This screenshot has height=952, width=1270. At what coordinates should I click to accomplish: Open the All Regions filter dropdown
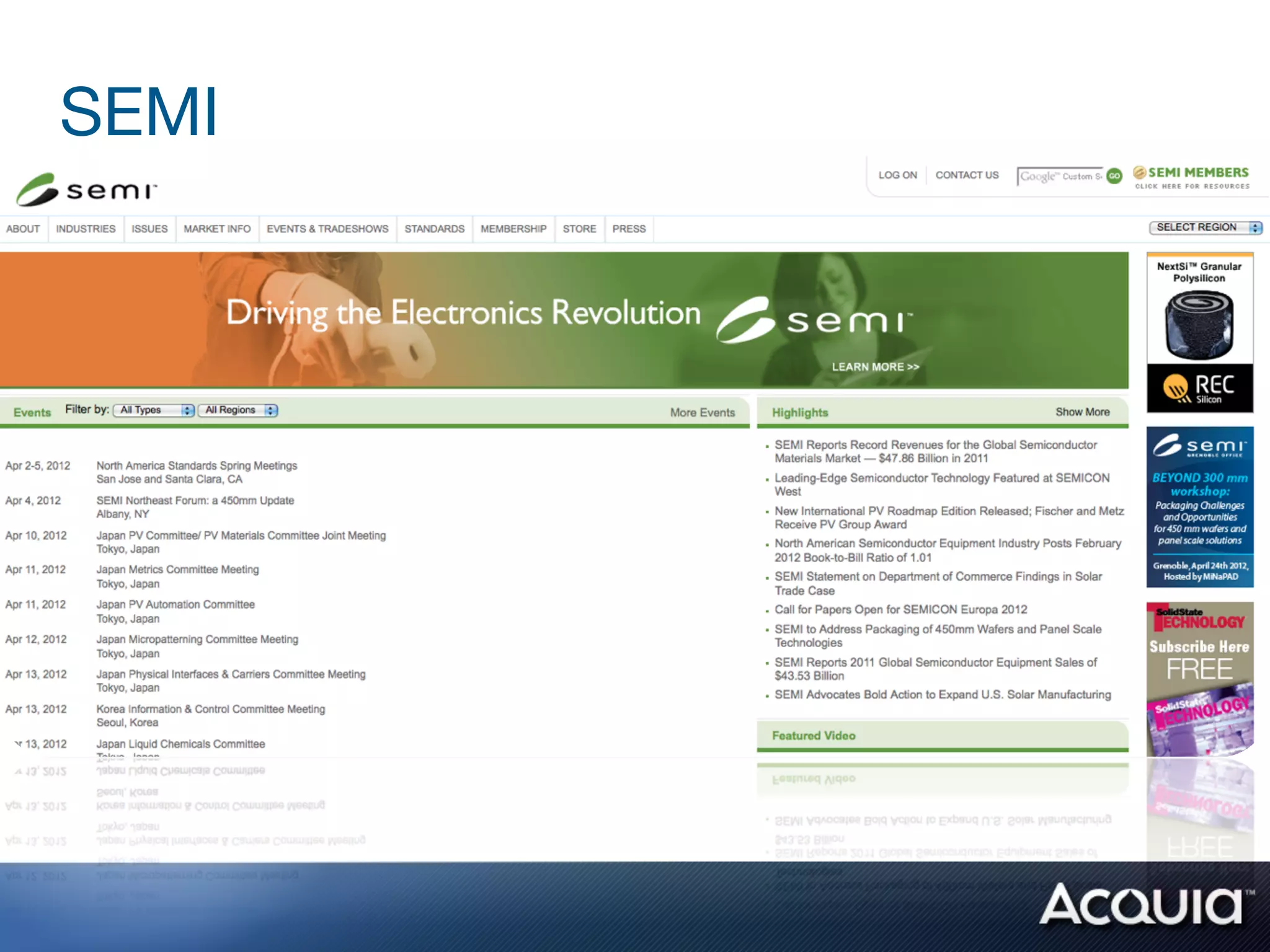[x=238, y=410]
